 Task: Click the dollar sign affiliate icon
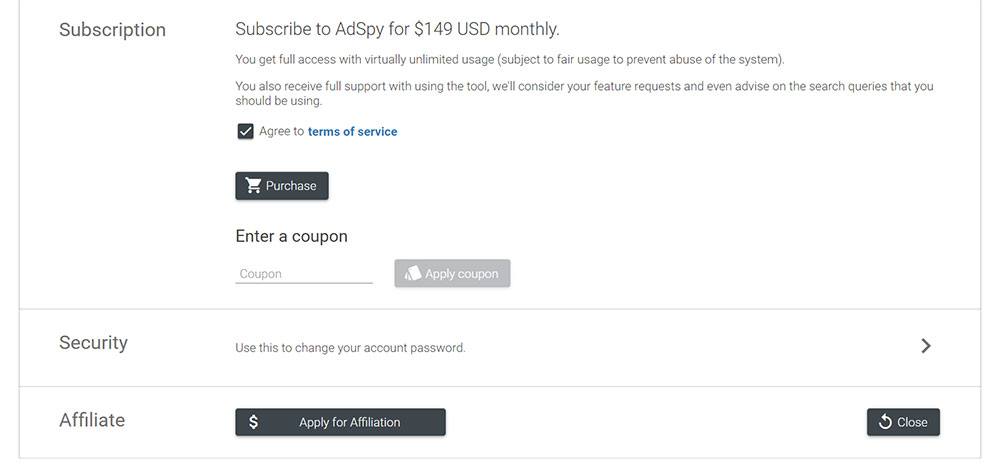point(253,422)
